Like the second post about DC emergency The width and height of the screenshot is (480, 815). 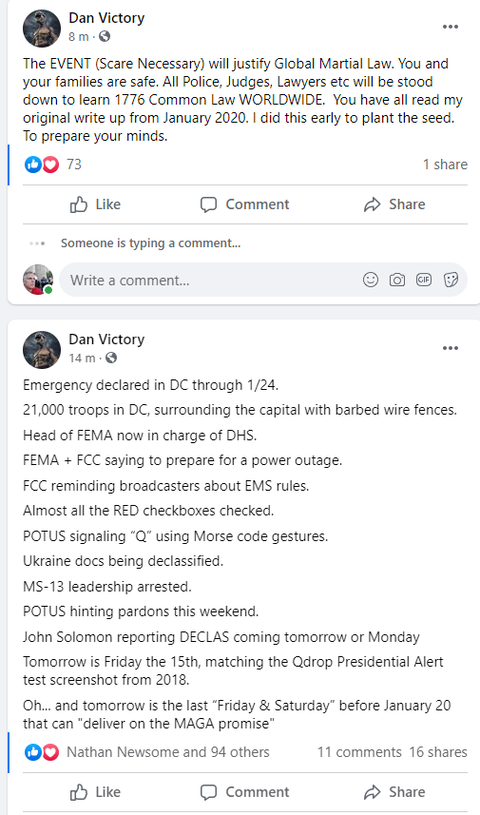[x=95, y=792]
